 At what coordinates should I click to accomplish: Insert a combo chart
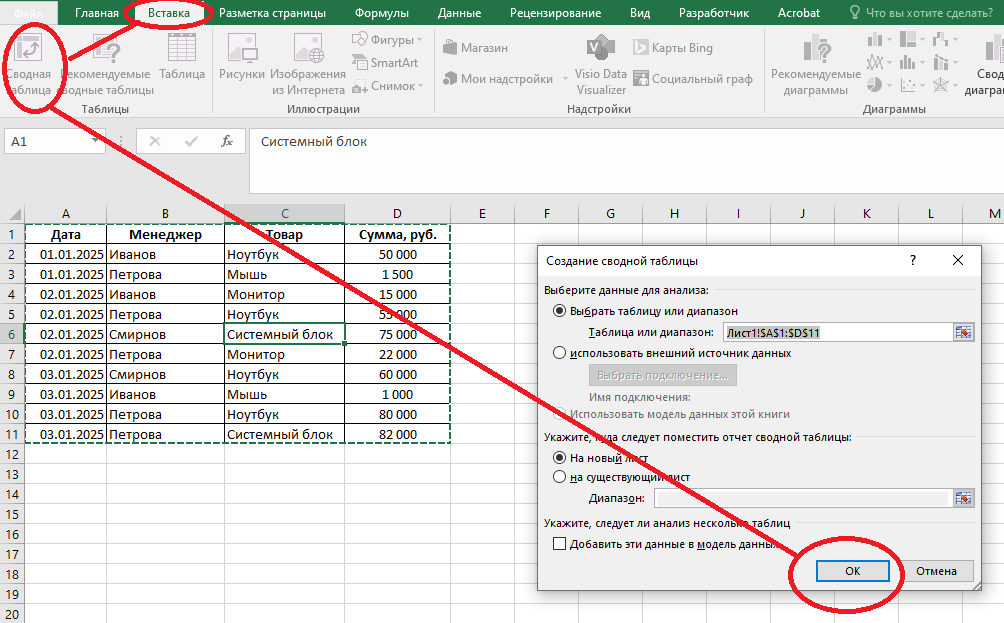click(x=941, y=62)
